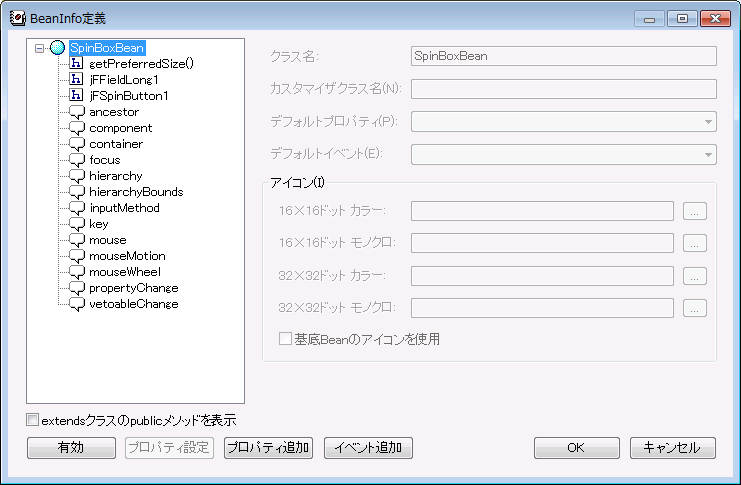Viewport: 741px width, 485px height.
Task: Select the hierarchyBounds event entry
Action: pyautogui.click(x=136, y=192)
